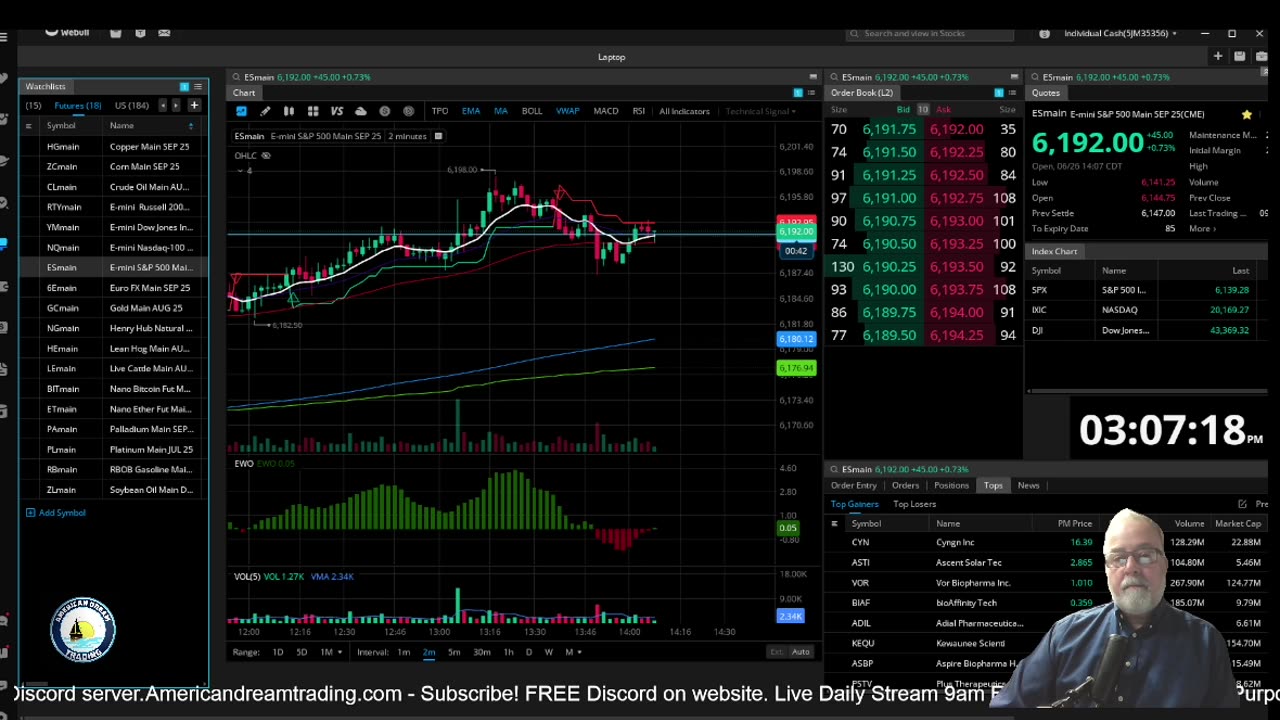Select the candlestick chart type icon
The image size is (1280, 720).
pos(289,111)
